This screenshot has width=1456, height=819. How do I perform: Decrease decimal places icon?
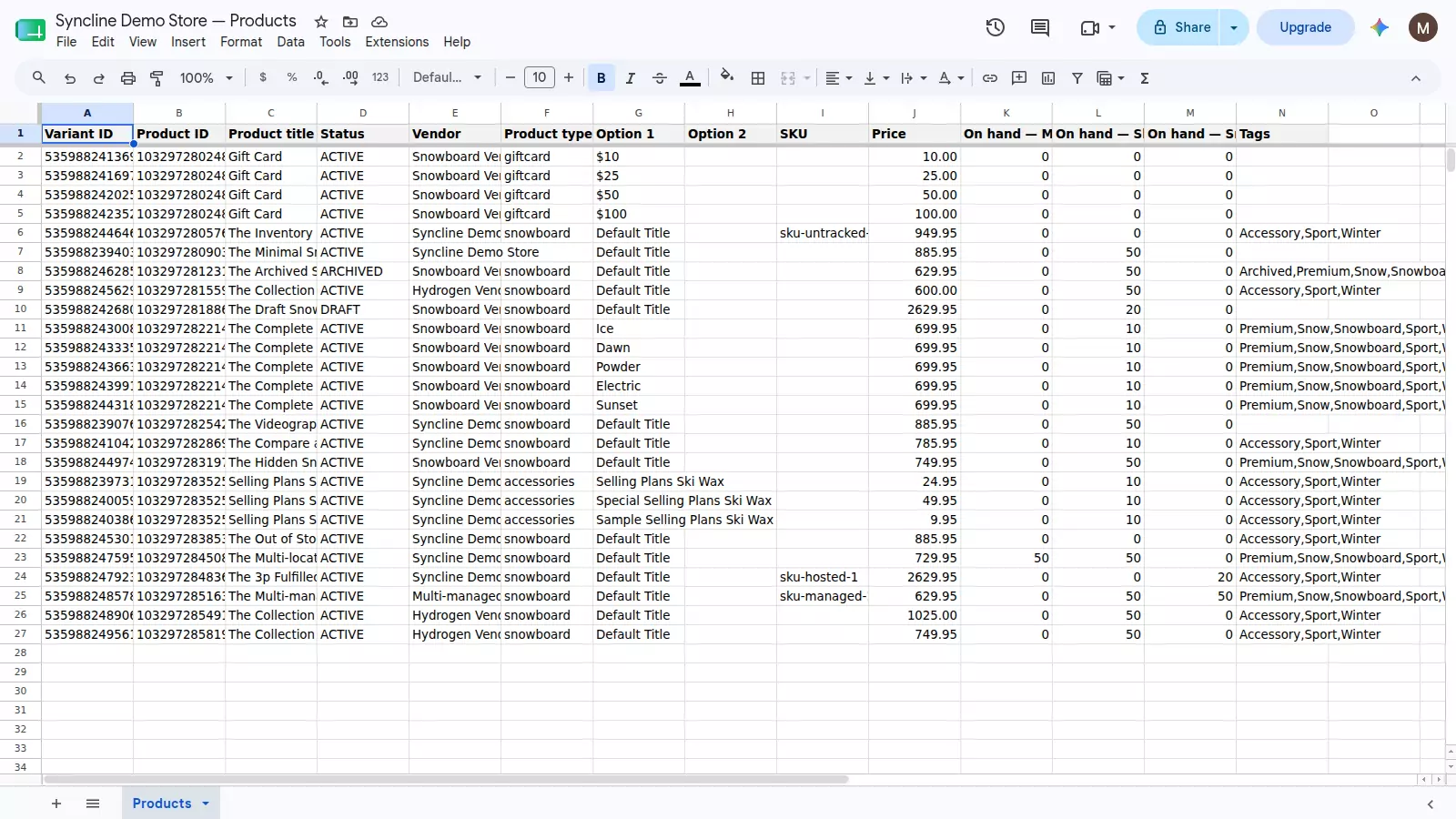click(x=321, y=78)
